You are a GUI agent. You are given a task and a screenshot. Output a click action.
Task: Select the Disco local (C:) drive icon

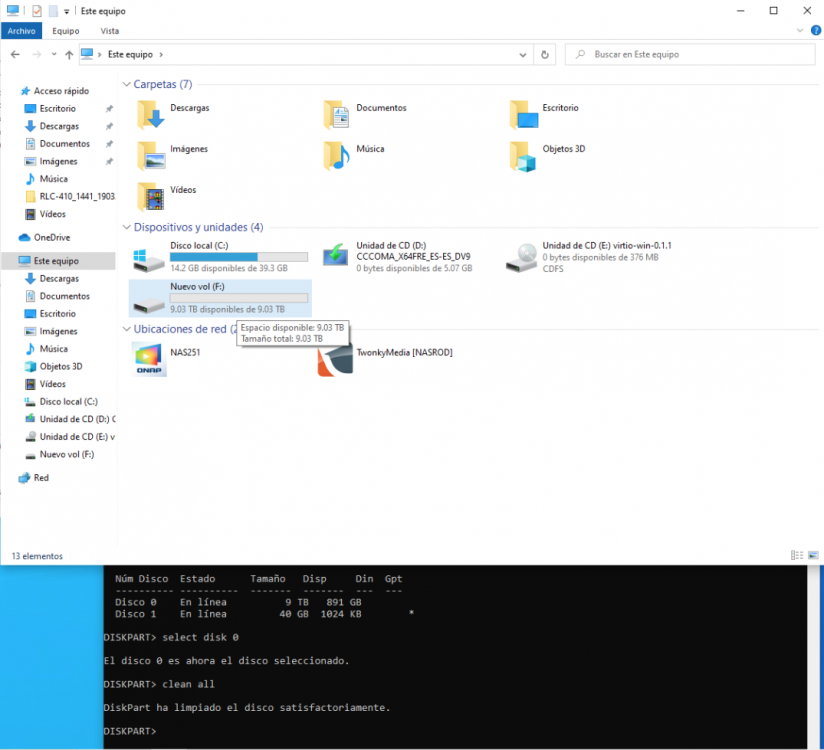148,259
